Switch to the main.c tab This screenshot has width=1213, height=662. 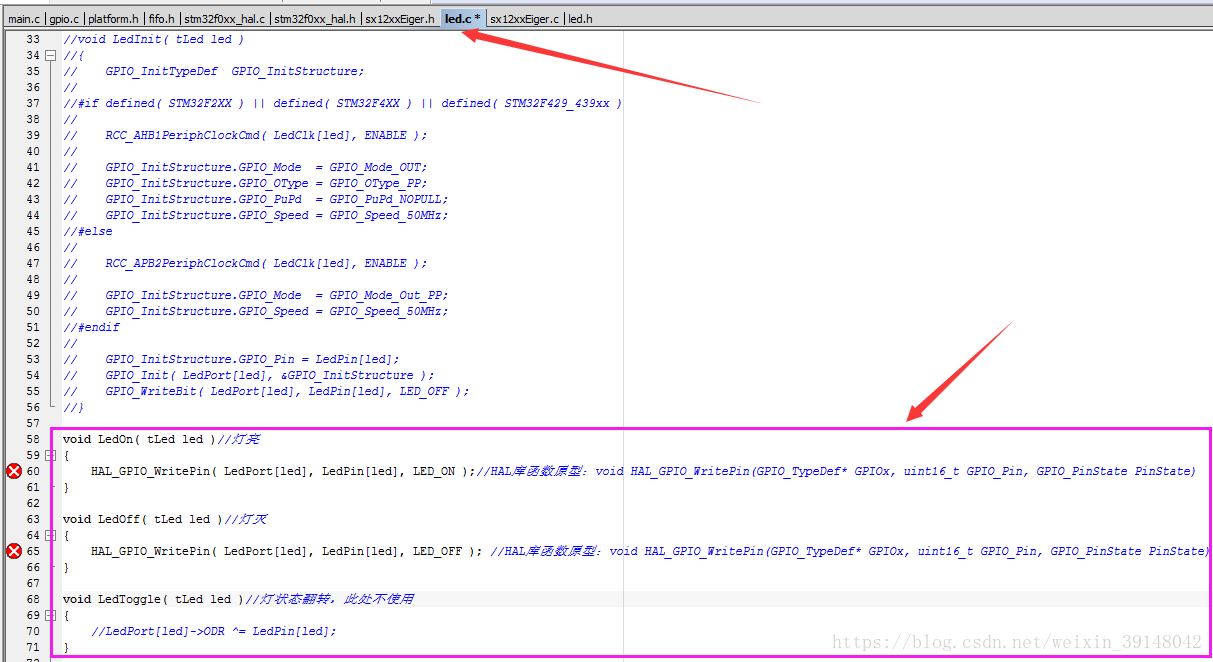point(23,19)
